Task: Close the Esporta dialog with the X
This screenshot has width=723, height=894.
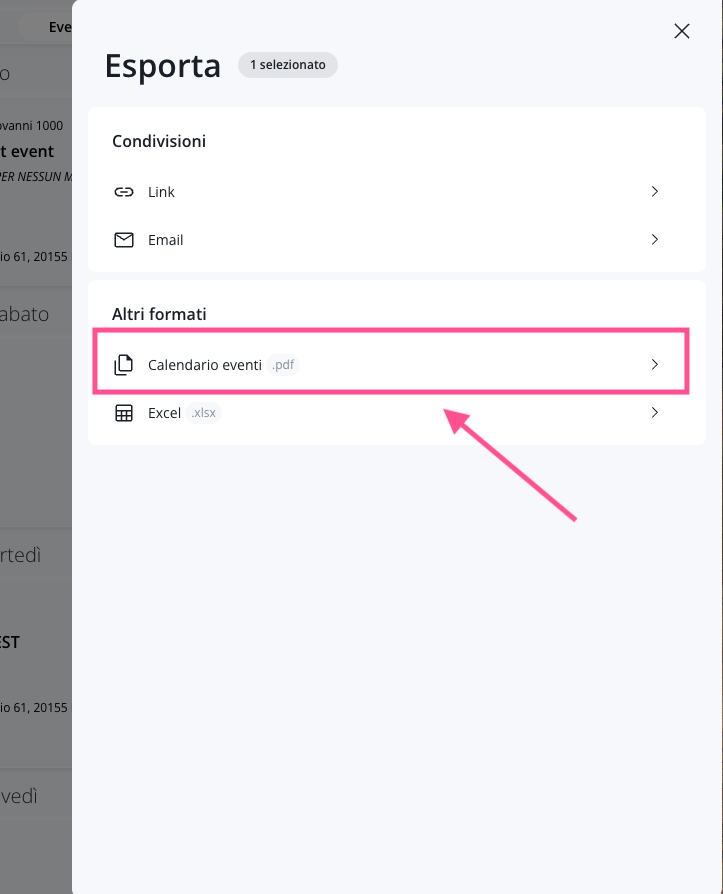Action: [x=682, y=31]
